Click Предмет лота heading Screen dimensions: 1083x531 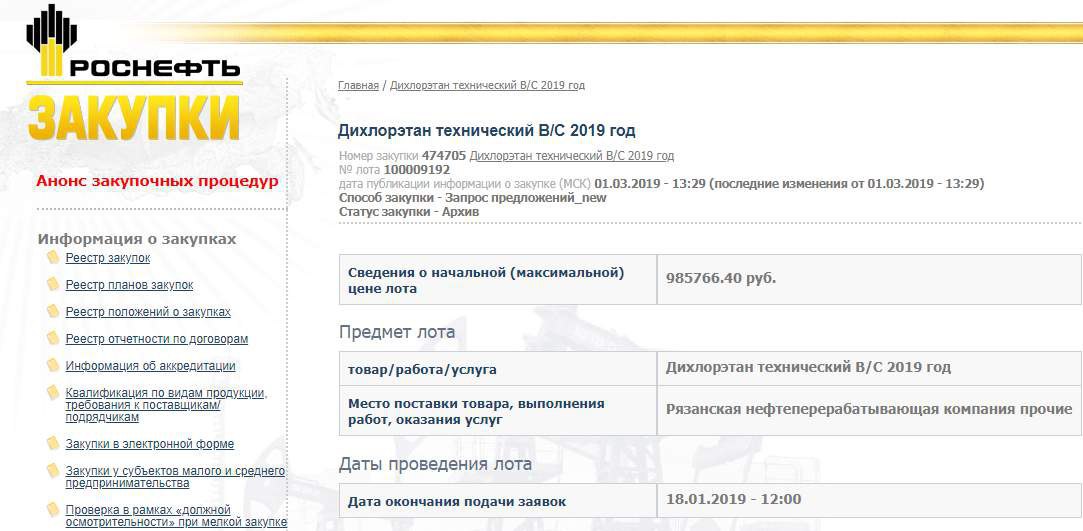click(x=396, y=332)
